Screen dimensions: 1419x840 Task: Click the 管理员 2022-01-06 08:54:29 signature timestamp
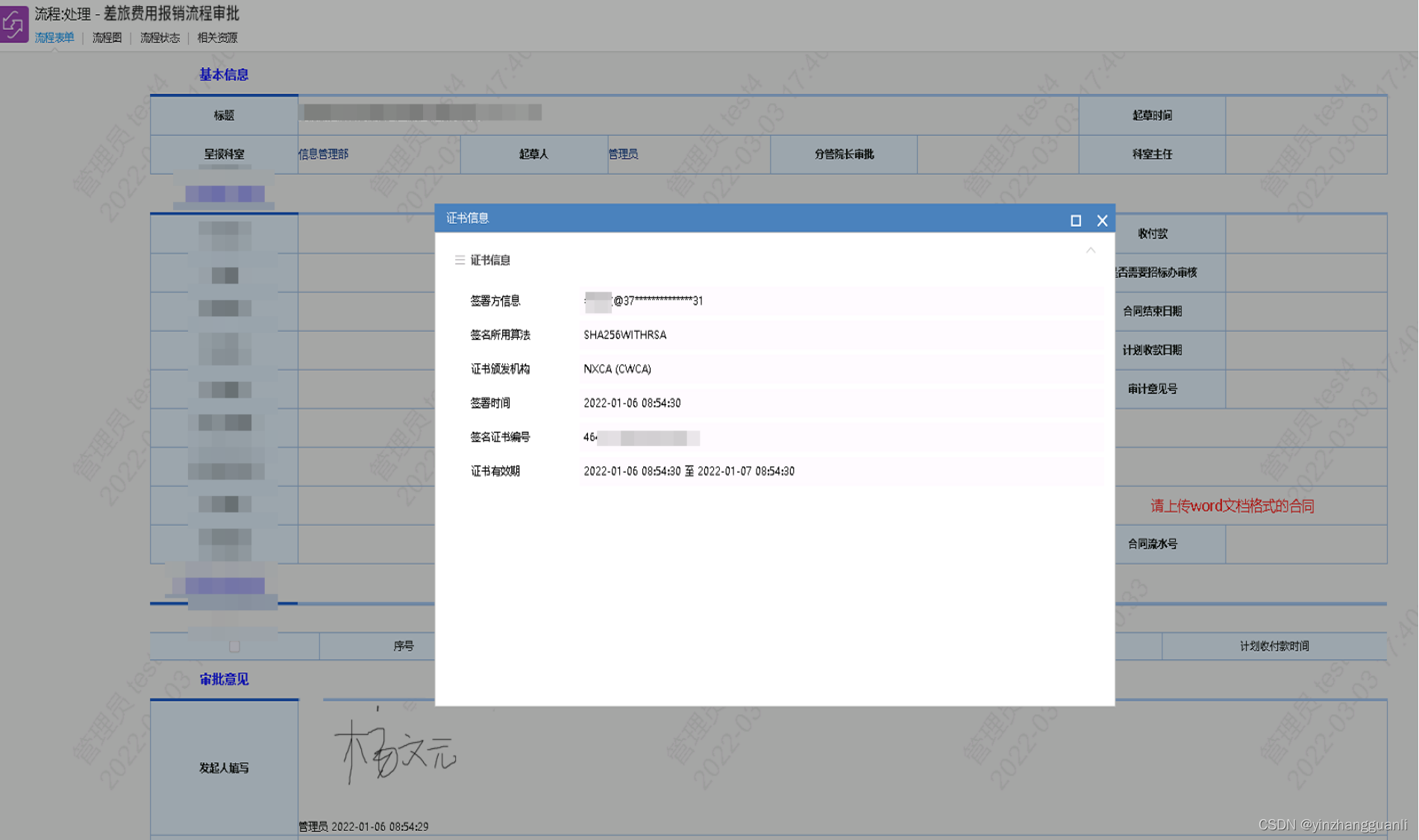click(x=363, y=827)
